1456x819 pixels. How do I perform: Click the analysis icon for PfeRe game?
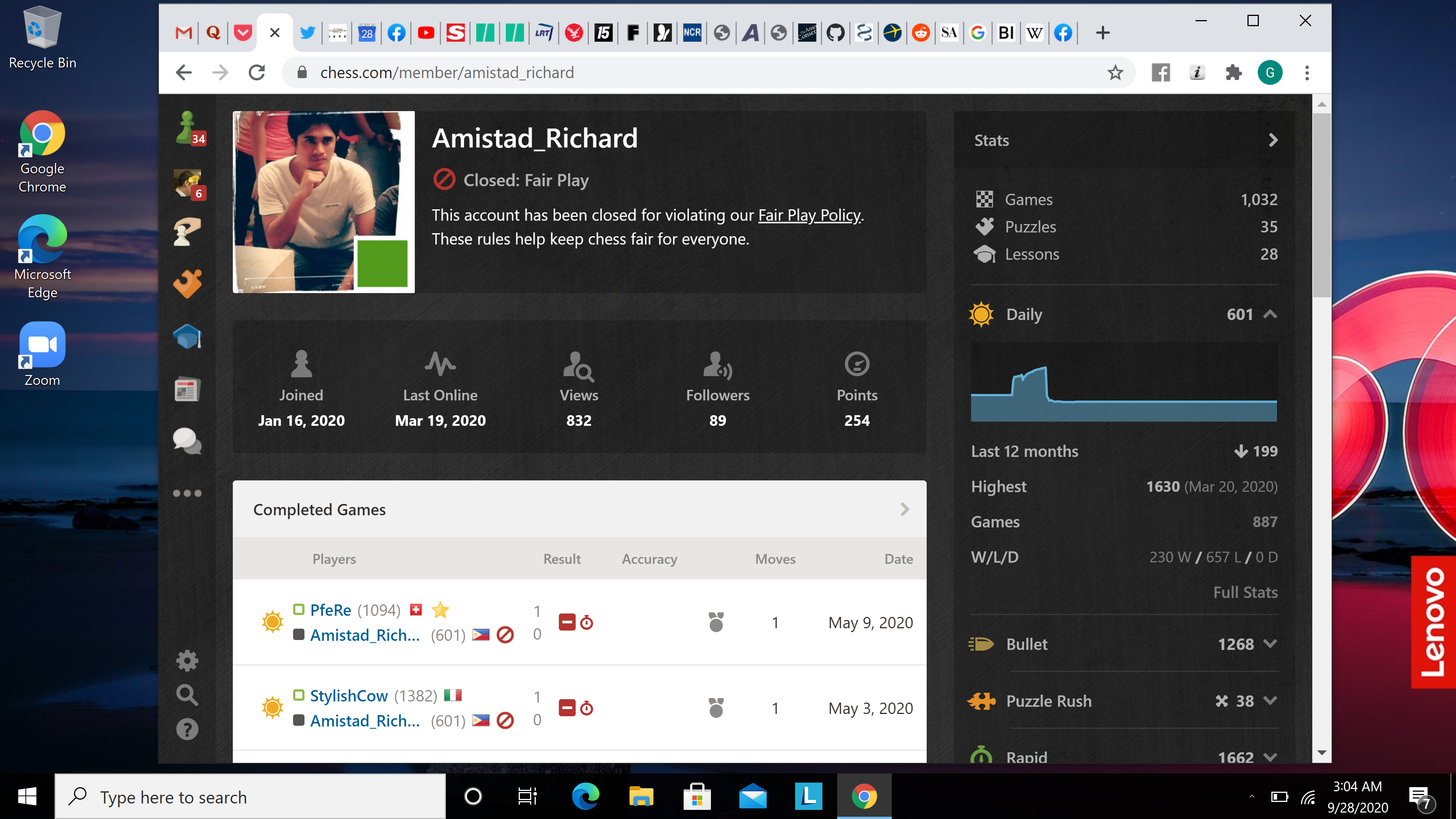pyautogui.click(x=716, y=622)
